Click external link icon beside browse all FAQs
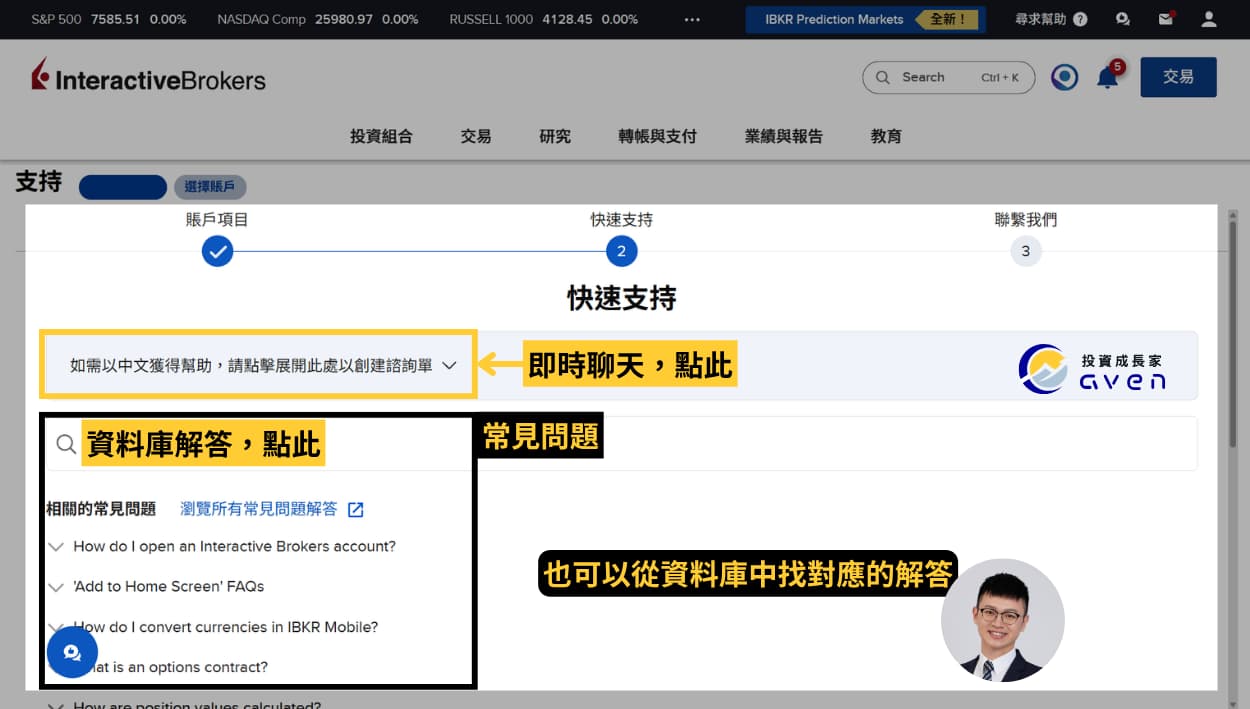Image resolution: width=1250 pixels, height=709 pixels. coord(355,510)
